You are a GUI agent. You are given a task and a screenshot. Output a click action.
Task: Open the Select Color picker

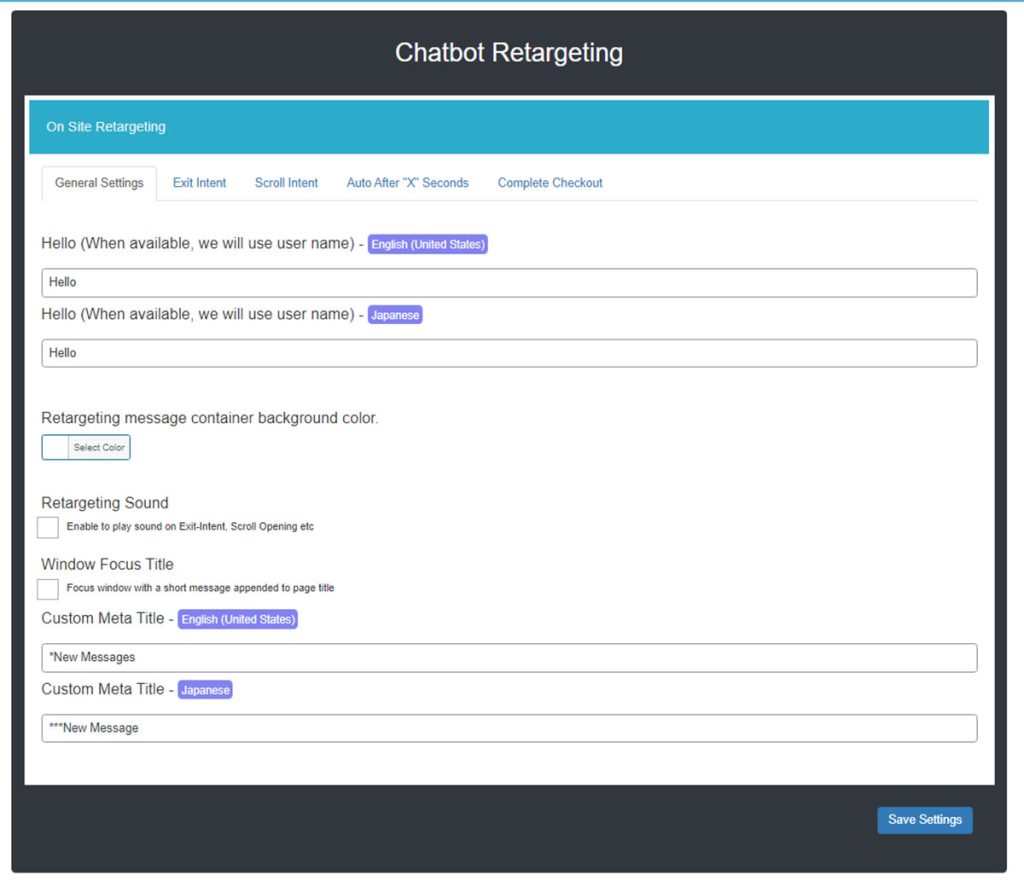tap(96, 447)
